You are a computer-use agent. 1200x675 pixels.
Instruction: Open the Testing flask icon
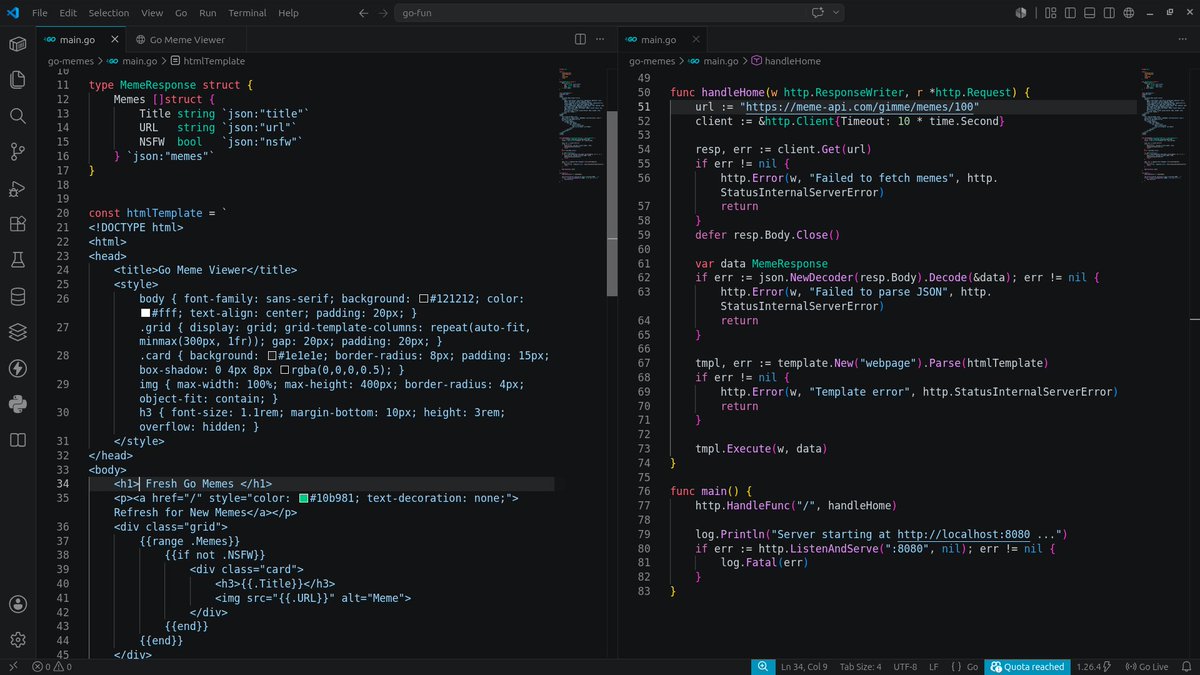coord(17,260)
